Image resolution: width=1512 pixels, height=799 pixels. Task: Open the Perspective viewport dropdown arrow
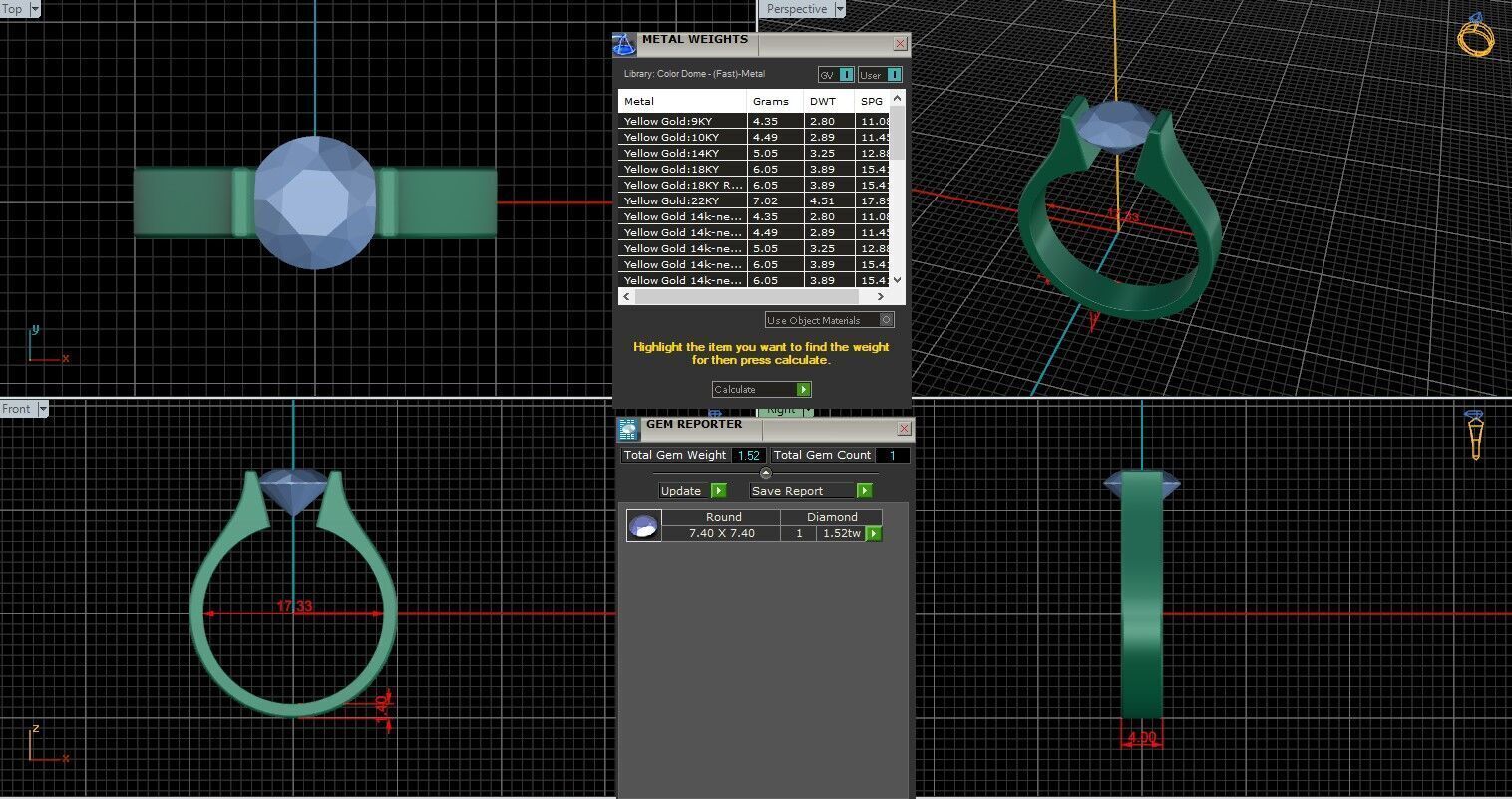click(839, 9)
